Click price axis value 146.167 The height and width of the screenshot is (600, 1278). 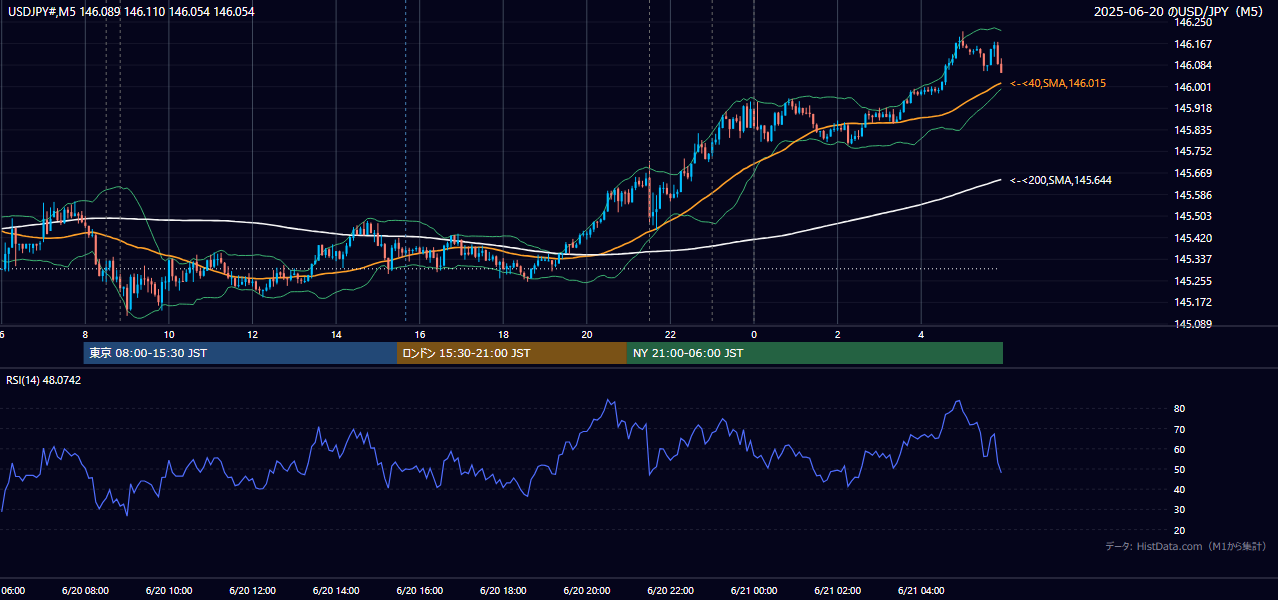point(1193,44)
